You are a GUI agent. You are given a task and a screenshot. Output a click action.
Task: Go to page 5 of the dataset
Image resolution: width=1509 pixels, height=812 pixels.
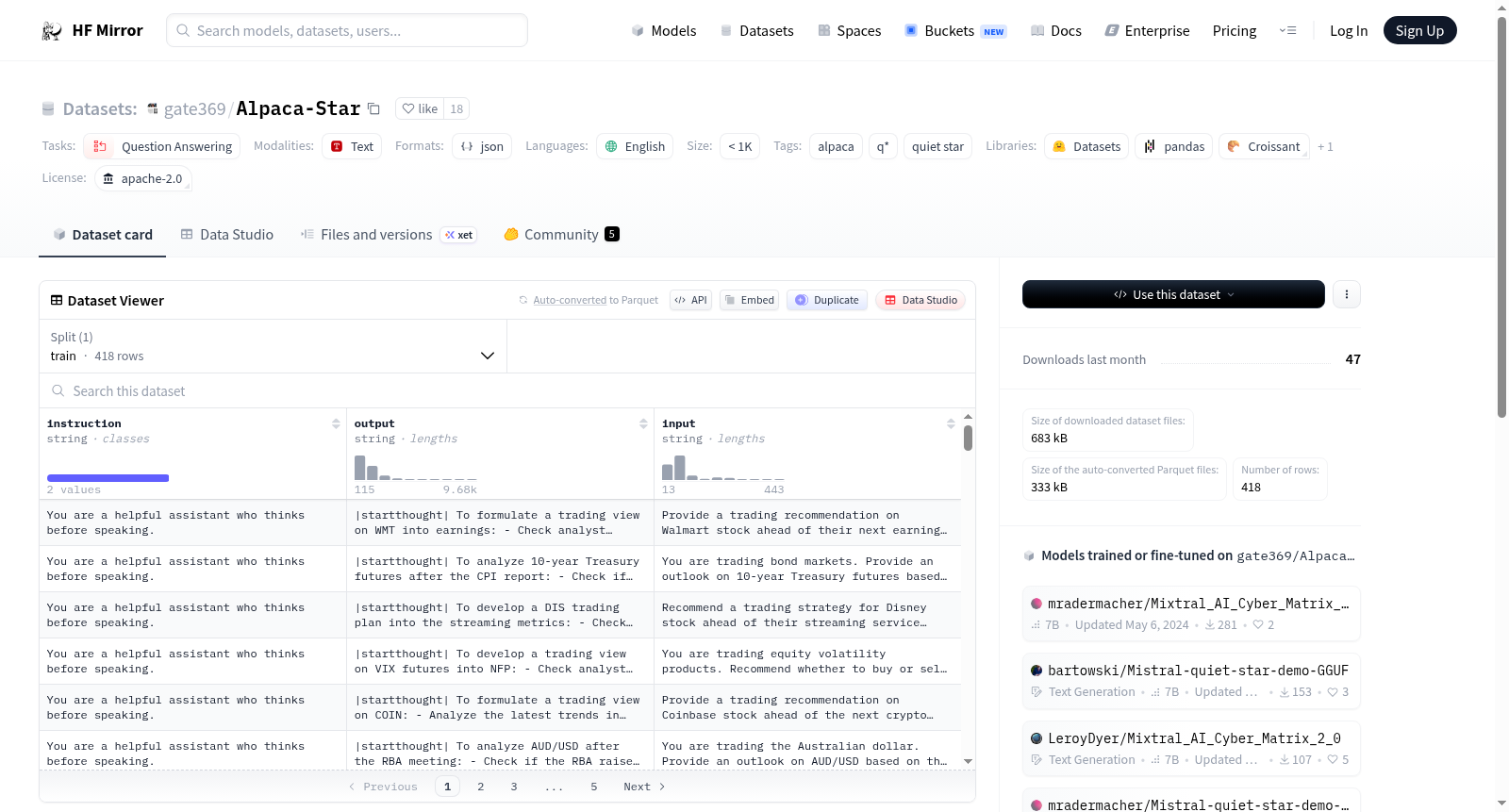point(594,787)
